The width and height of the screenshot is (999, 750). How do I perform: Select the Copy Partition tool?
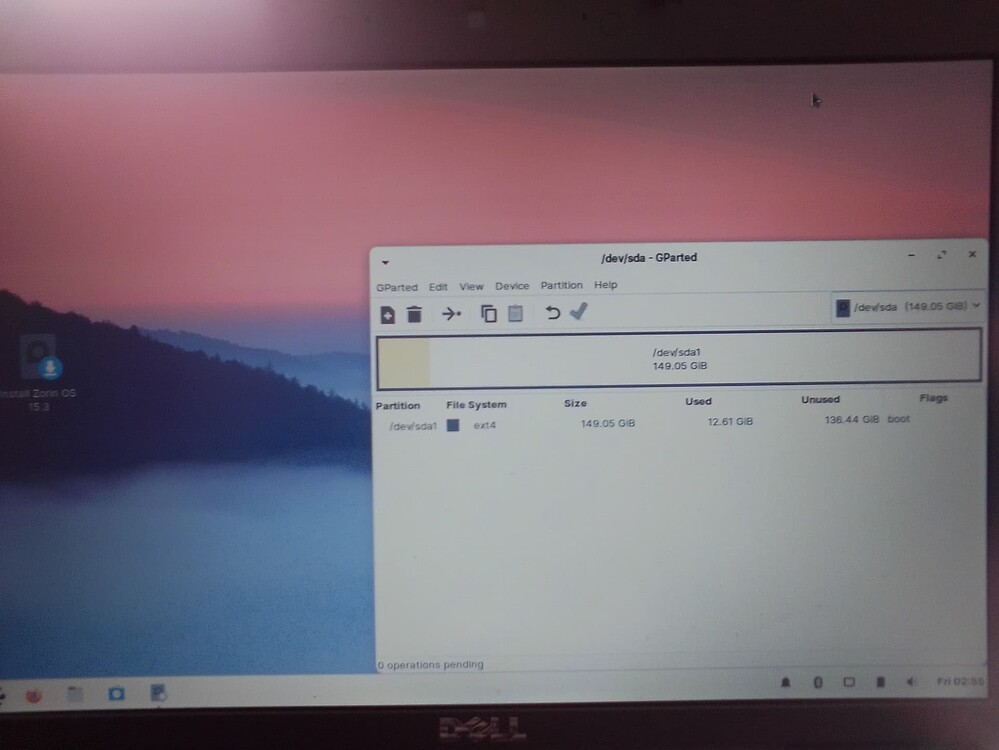coord(489,313)
